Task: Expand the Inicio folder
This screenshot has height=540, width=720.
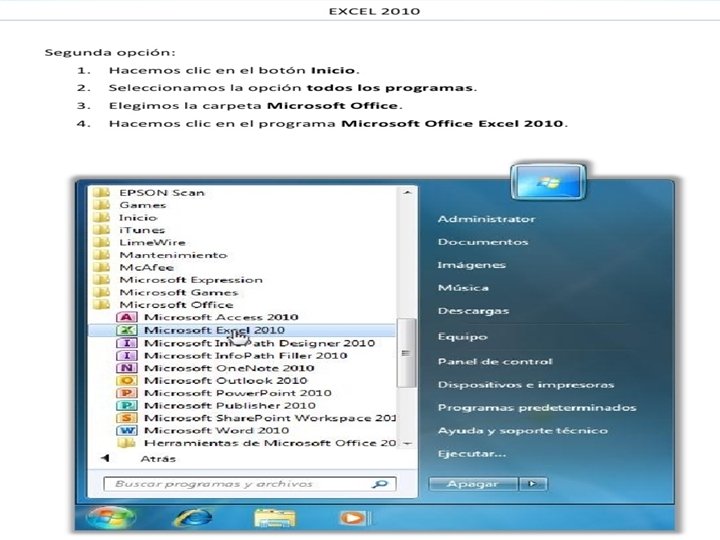Action: 138,218
